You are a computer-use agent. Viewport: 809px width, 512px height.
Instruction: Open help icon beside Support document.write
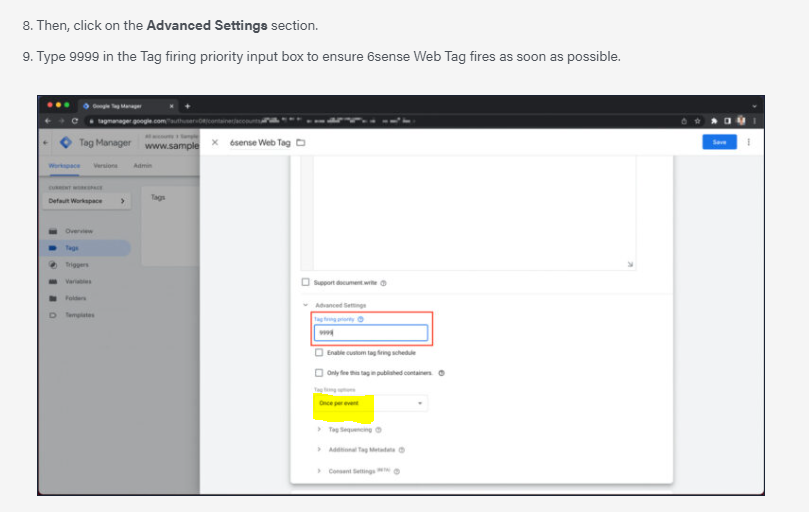(383, 283)
